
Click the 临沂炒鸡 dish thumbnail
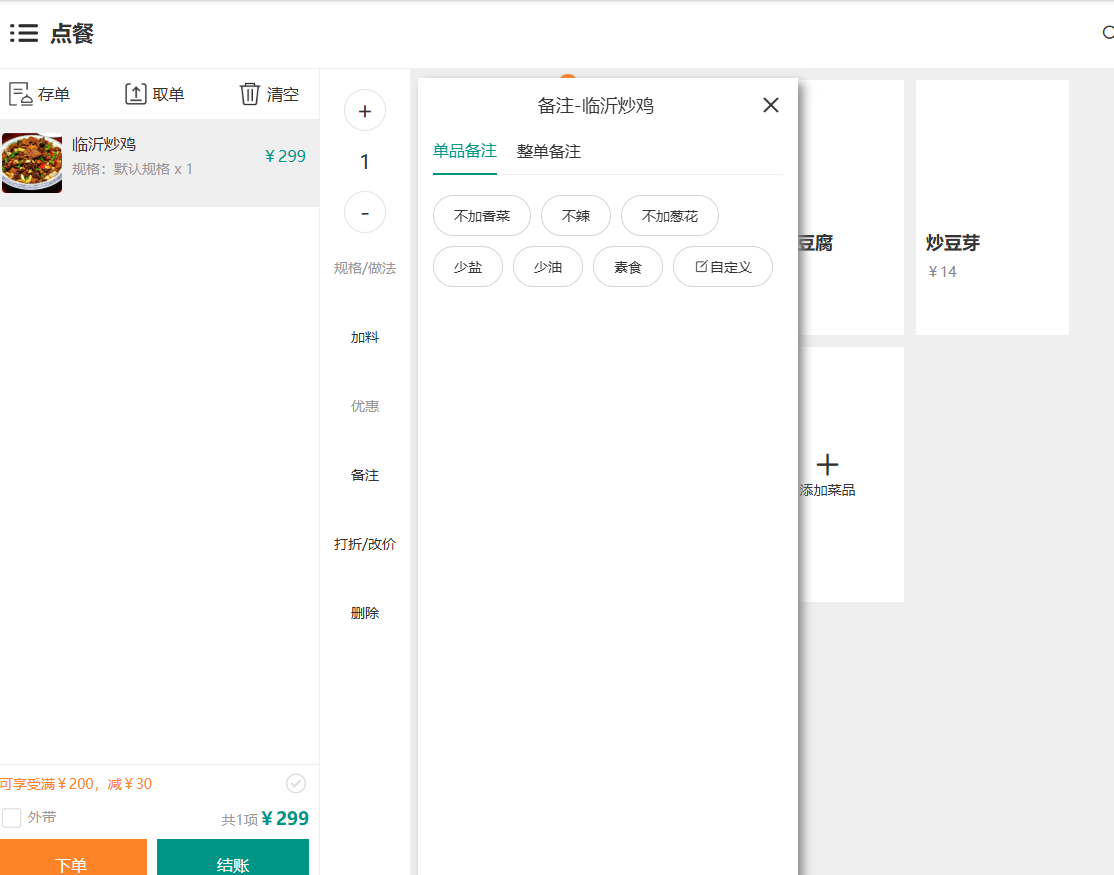(32, 163)
